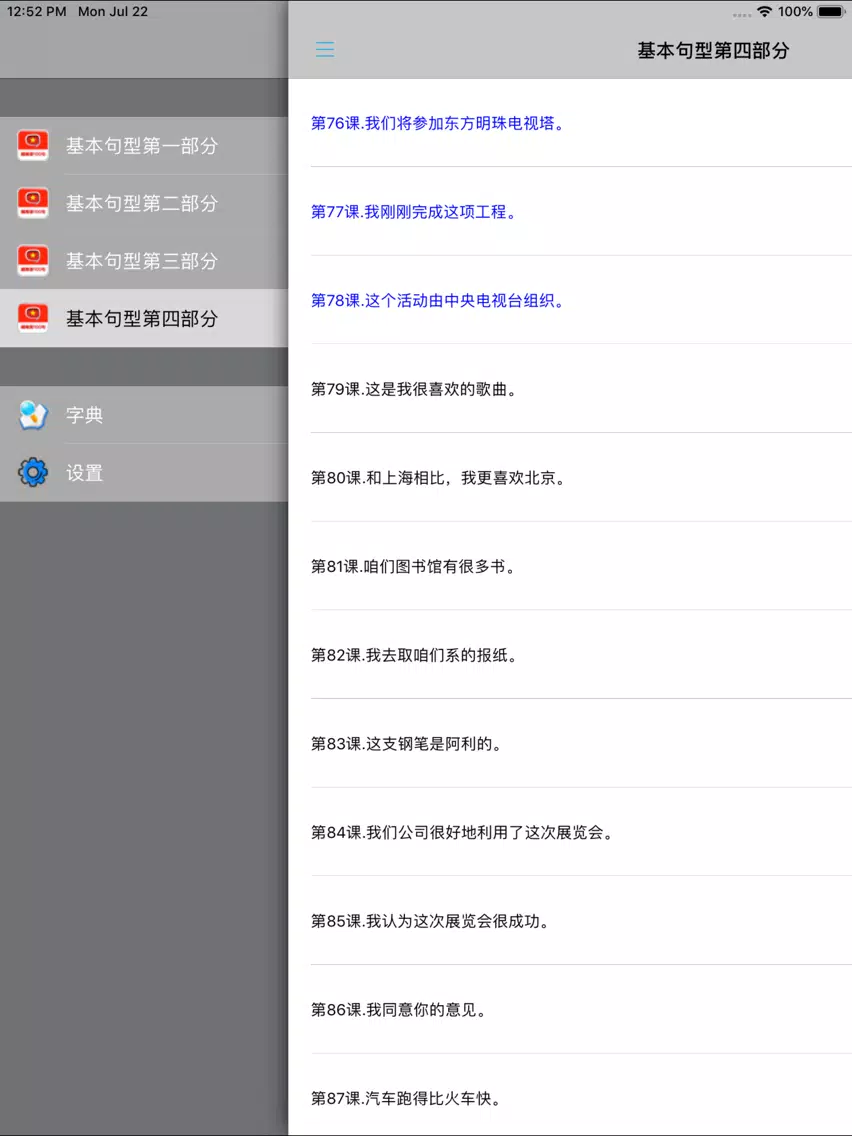The image size is (852, 1136).
Task: Select 基本句型第四部分 in sidebar
Action: [144, 319]
